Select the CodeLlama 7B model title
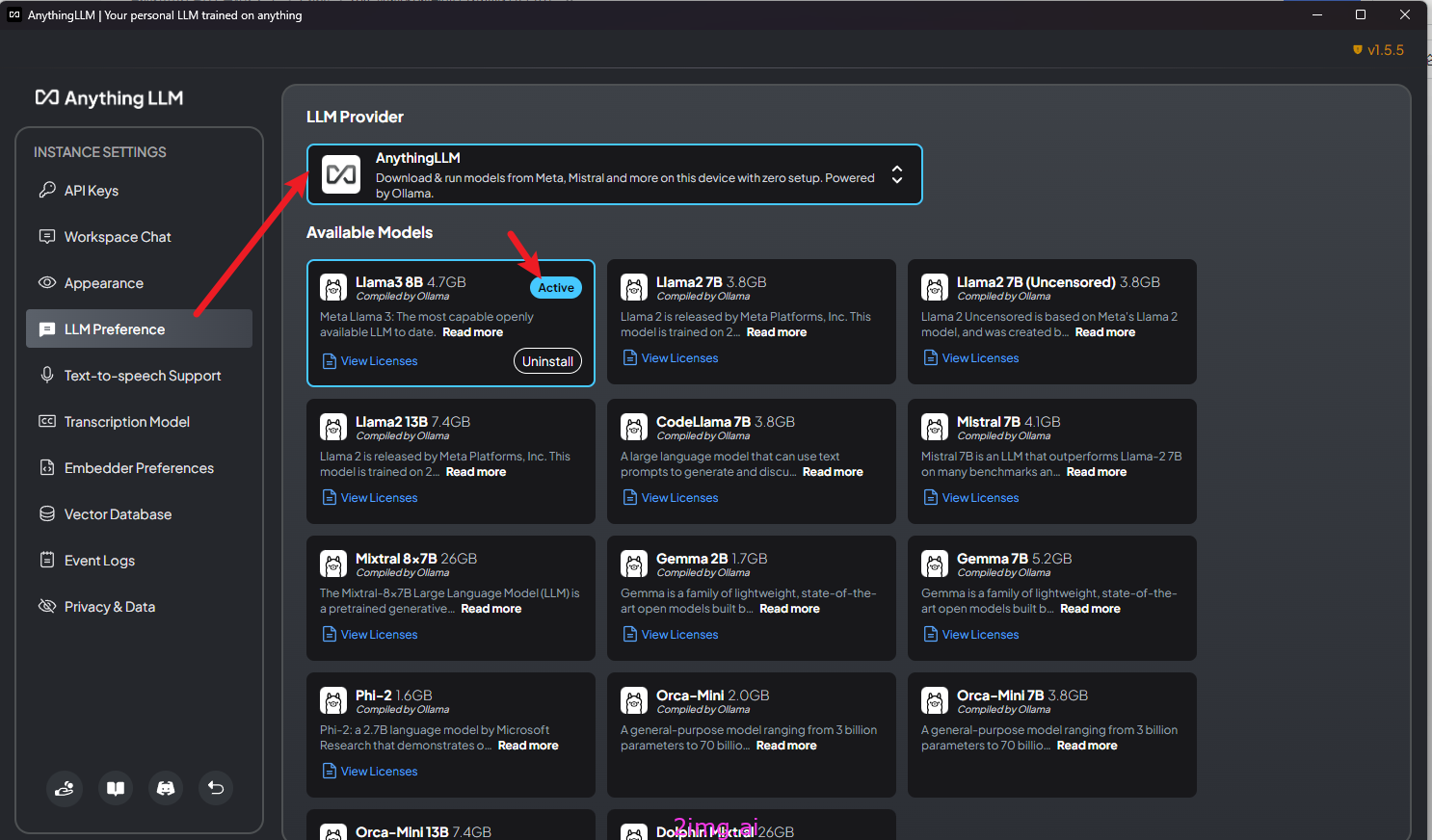 click(726, 422)
